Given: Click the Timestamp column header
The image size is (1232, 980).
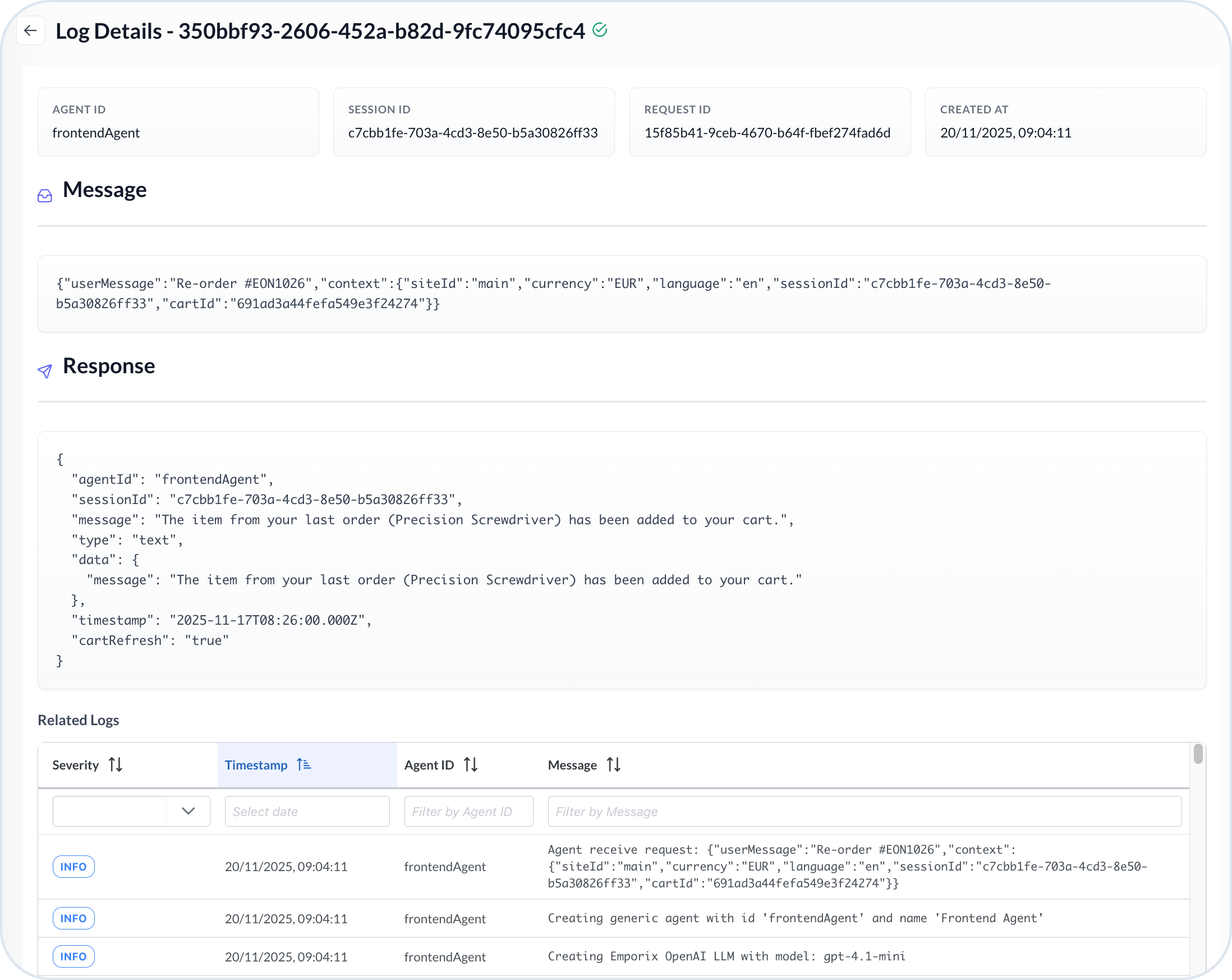Looking at the screenshot, I should click(x=307, y=764).
